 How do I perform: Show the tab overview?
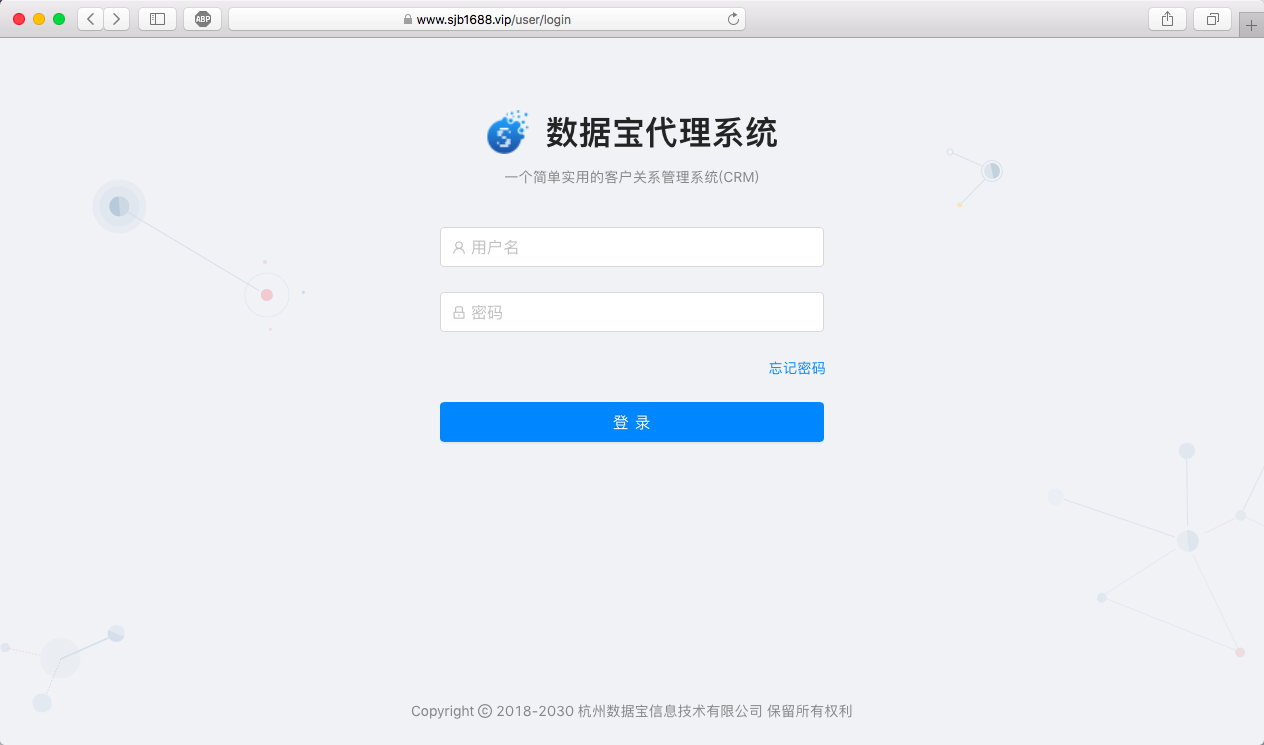[1212, 19]
